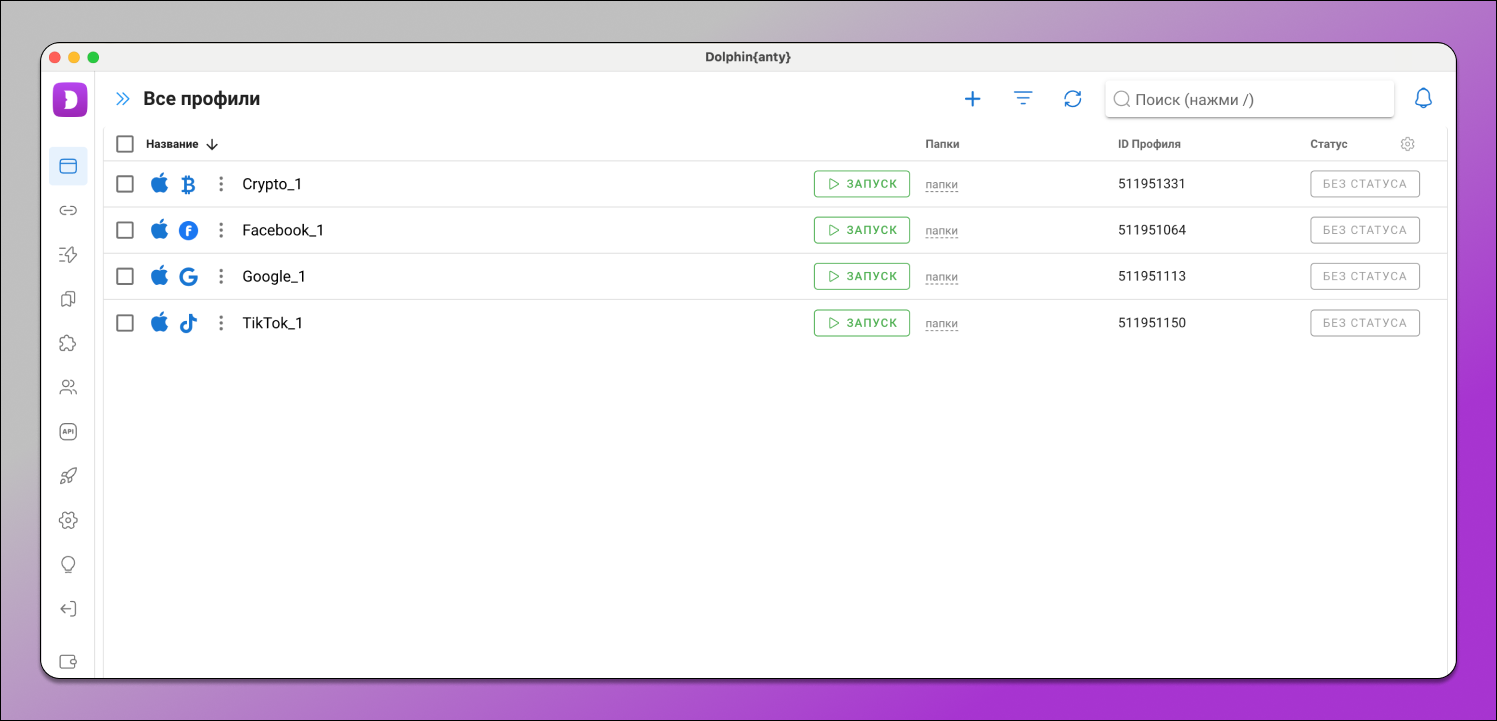The width and height of the screenshot is (1497, 721).
Task: Expand sidebar with double chevron icon
Action: [122, 99]
